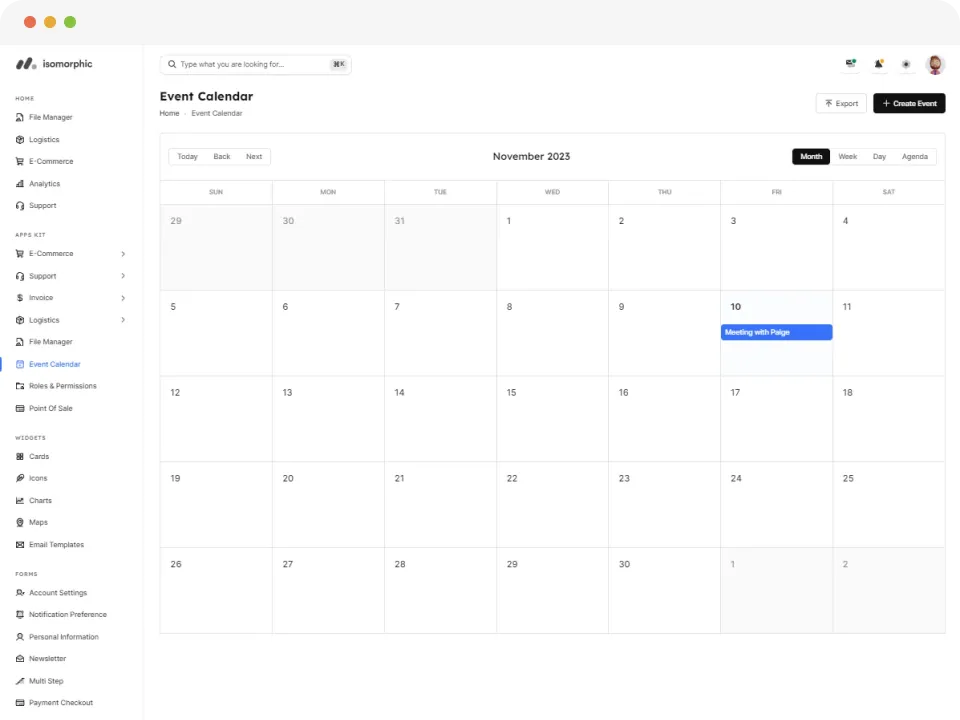Open the Maps pin icon

tap(20, 522)
